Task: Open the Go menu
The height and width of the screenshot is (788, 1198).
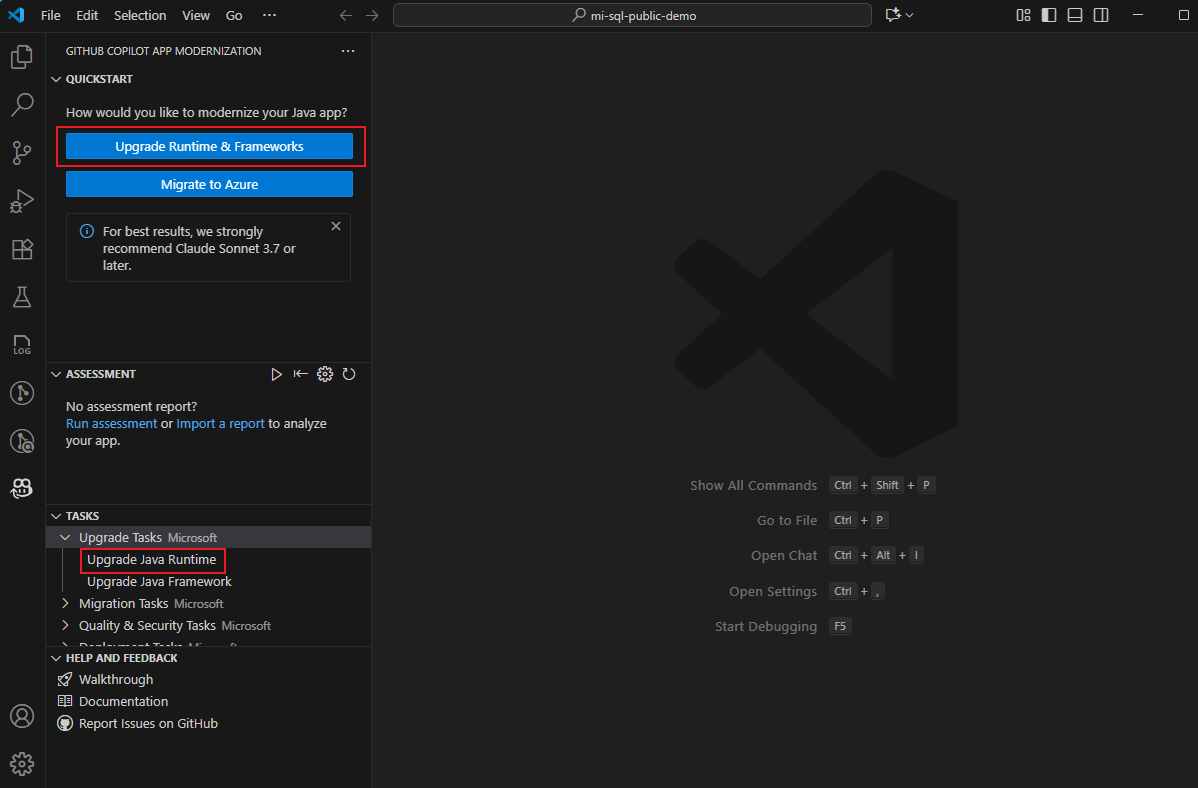Action: click(x=233, y=15)
